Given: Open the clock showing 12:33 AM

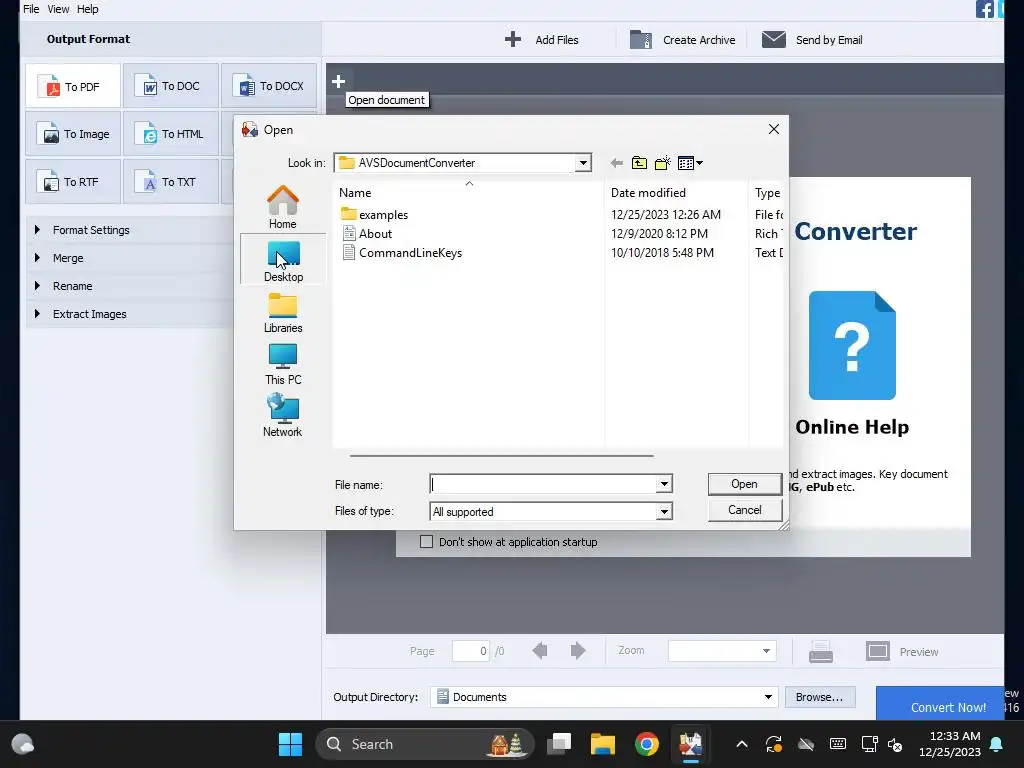Looking at the screenshot, I should pos(950,744).
